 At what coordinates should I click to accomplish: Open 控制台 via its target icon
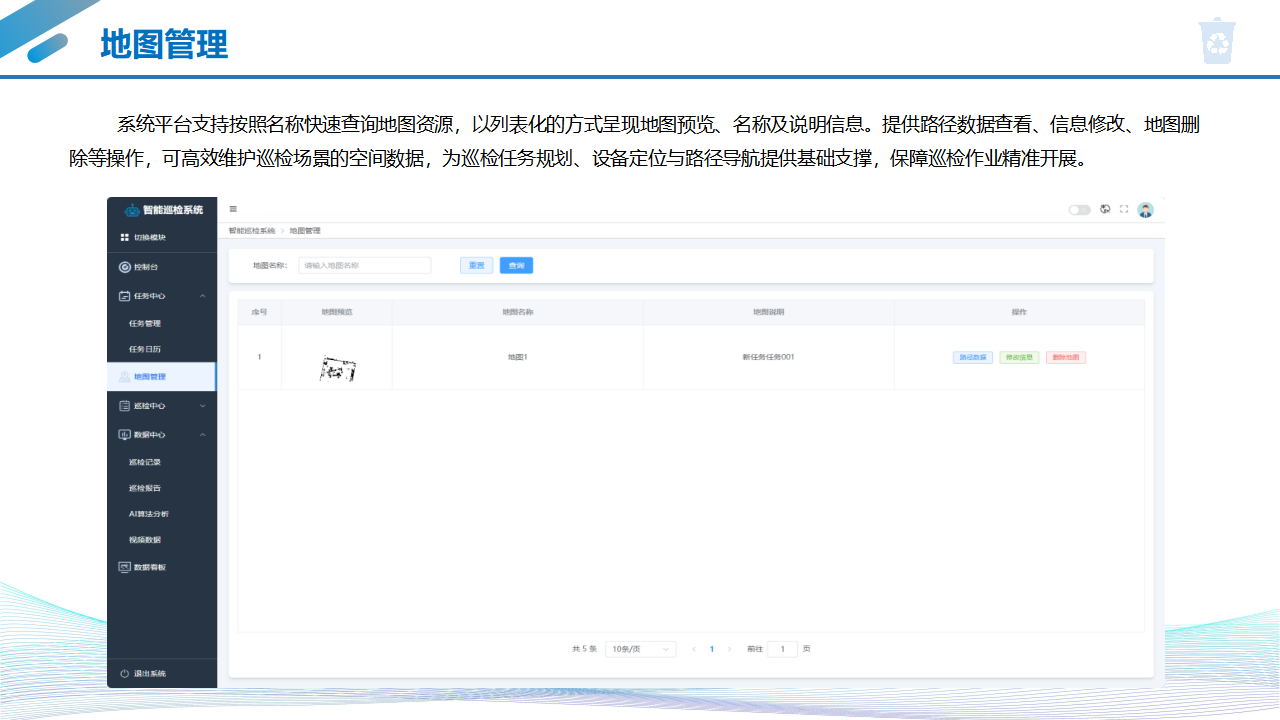(125, 267)
